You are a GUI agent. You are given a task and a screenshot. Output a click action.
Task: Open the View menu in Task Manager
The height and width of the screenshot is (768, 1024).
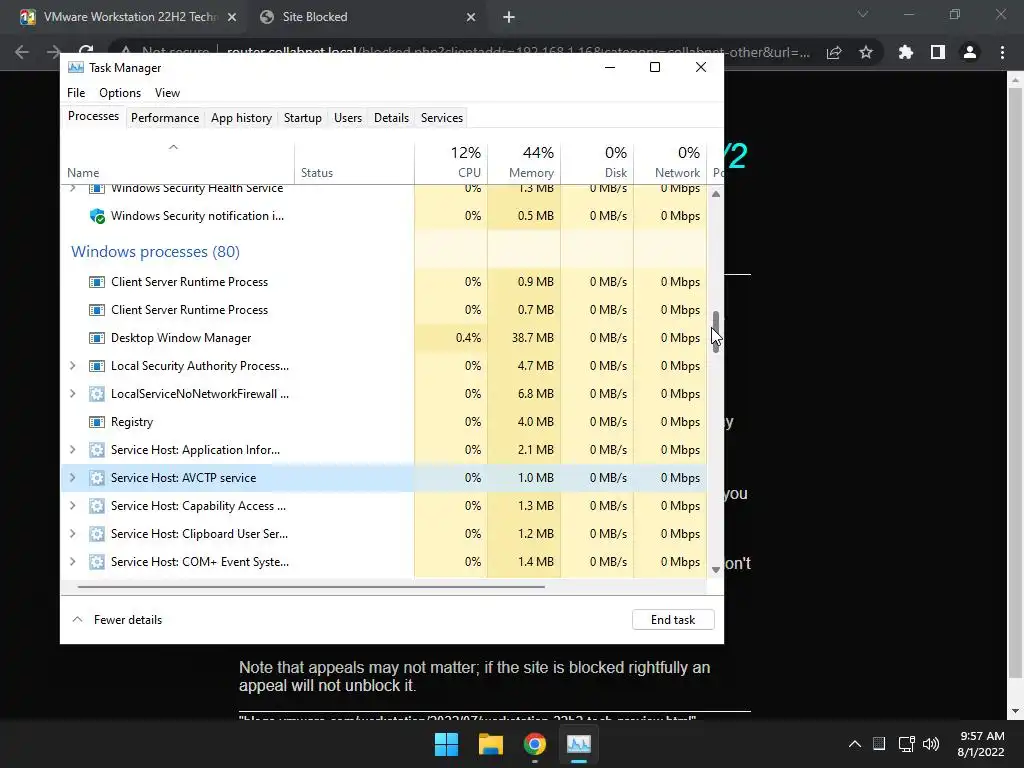167,93
